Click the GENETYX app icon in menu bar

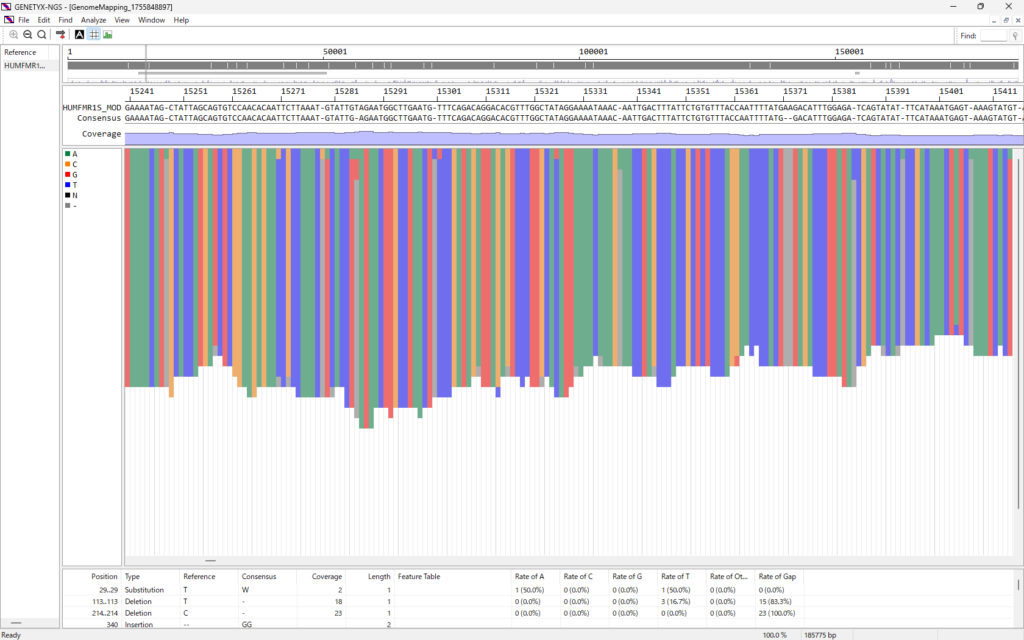8,20
